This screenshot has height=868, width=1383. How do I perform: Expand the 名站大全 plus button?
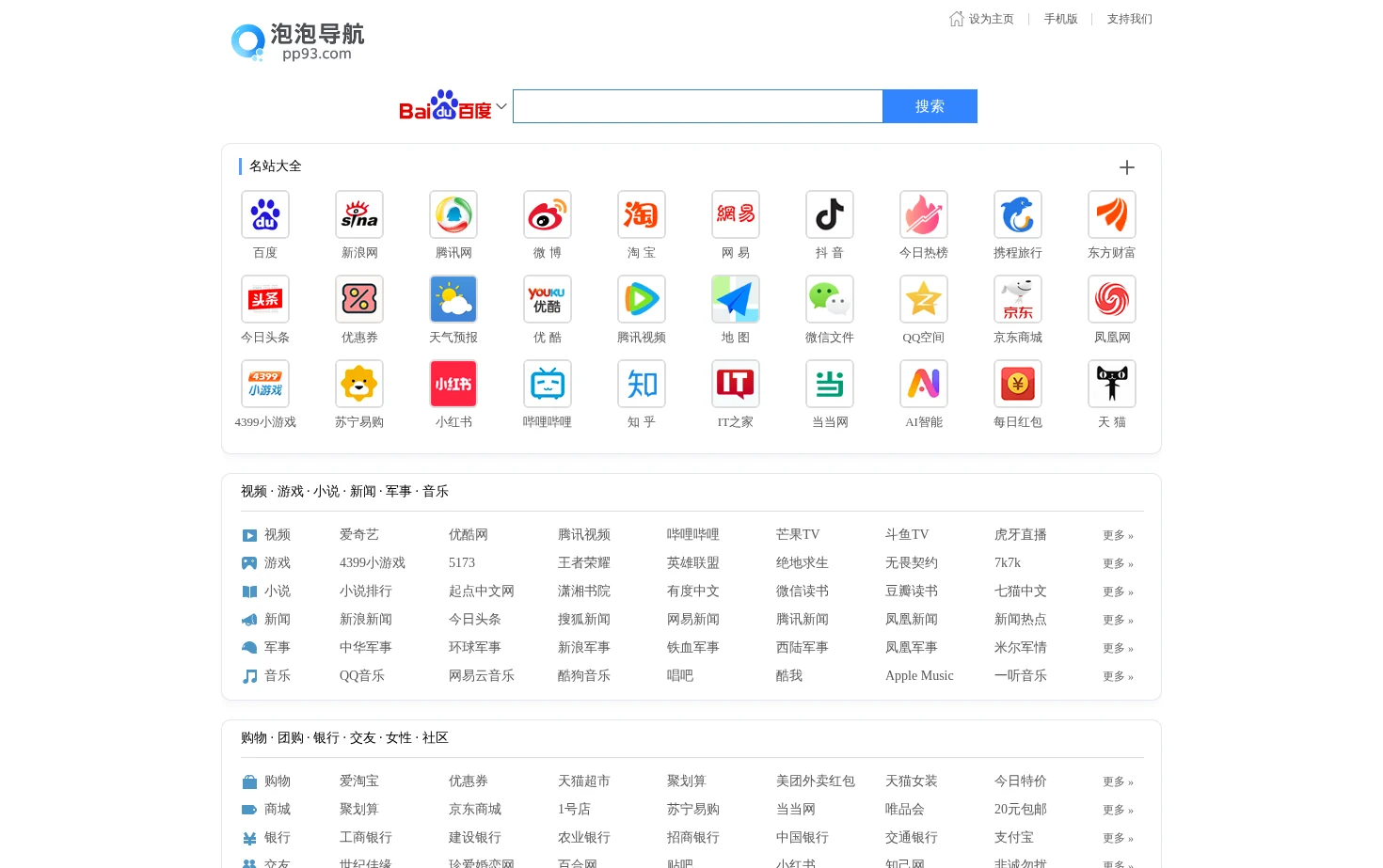(1127, 167)
